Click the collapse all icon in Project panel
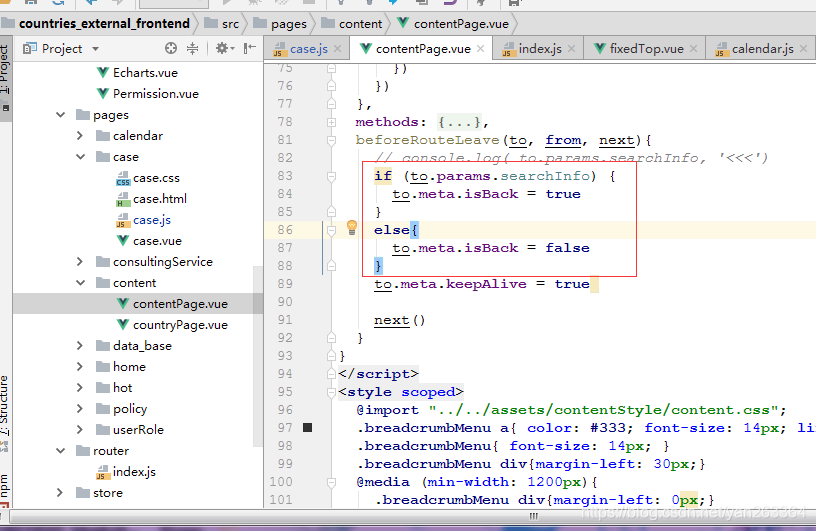Viewport: 816px width, 531px height. [x=193, y=48]
